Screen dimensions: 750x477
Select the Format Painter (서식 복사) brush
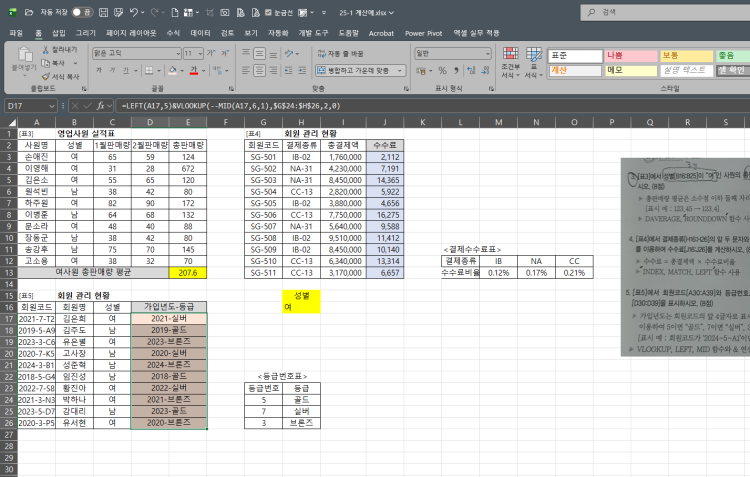click(46, 75)
